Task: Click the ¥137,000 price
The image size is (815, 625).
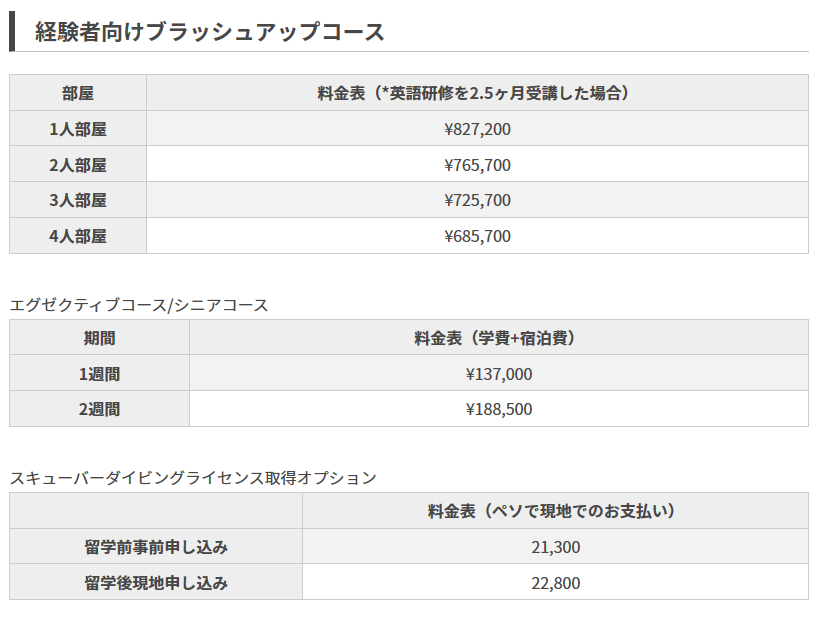Action: 498,374
